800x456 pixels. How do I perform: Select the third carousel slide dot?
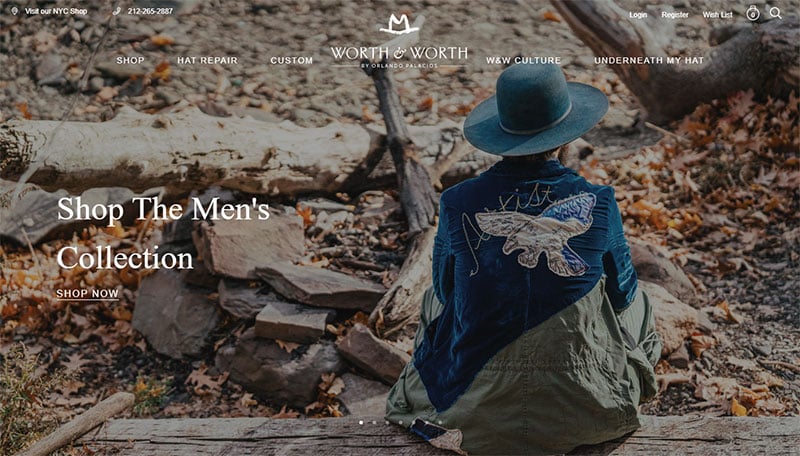coord(387,422)
